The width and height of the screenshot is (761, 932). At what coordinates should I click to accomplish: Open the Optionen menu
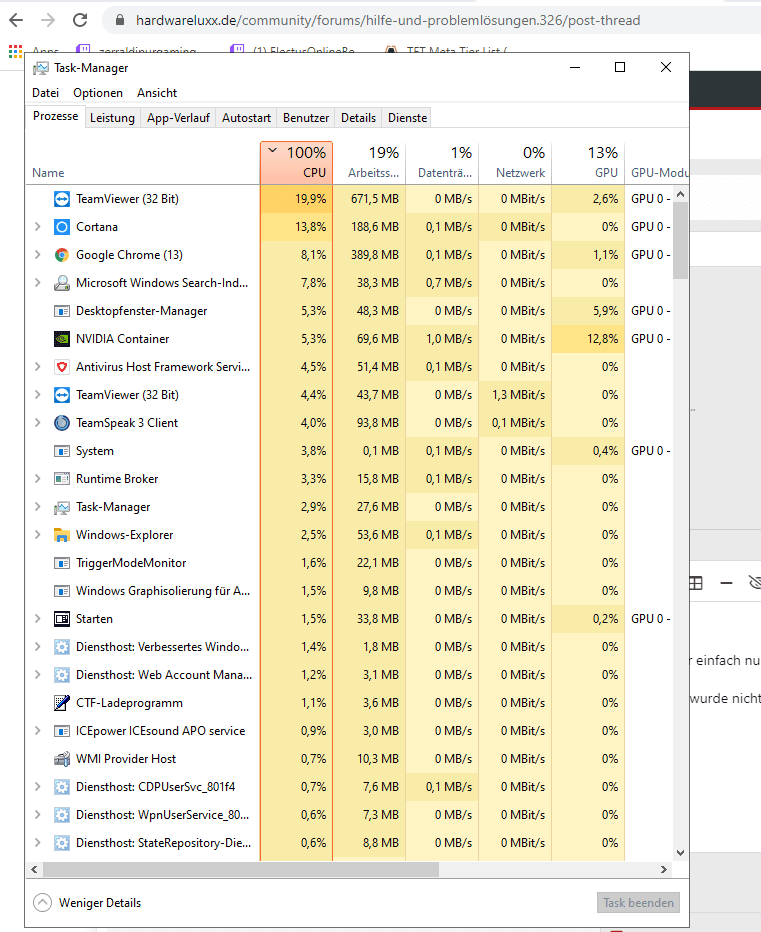(x=98, y=93)
